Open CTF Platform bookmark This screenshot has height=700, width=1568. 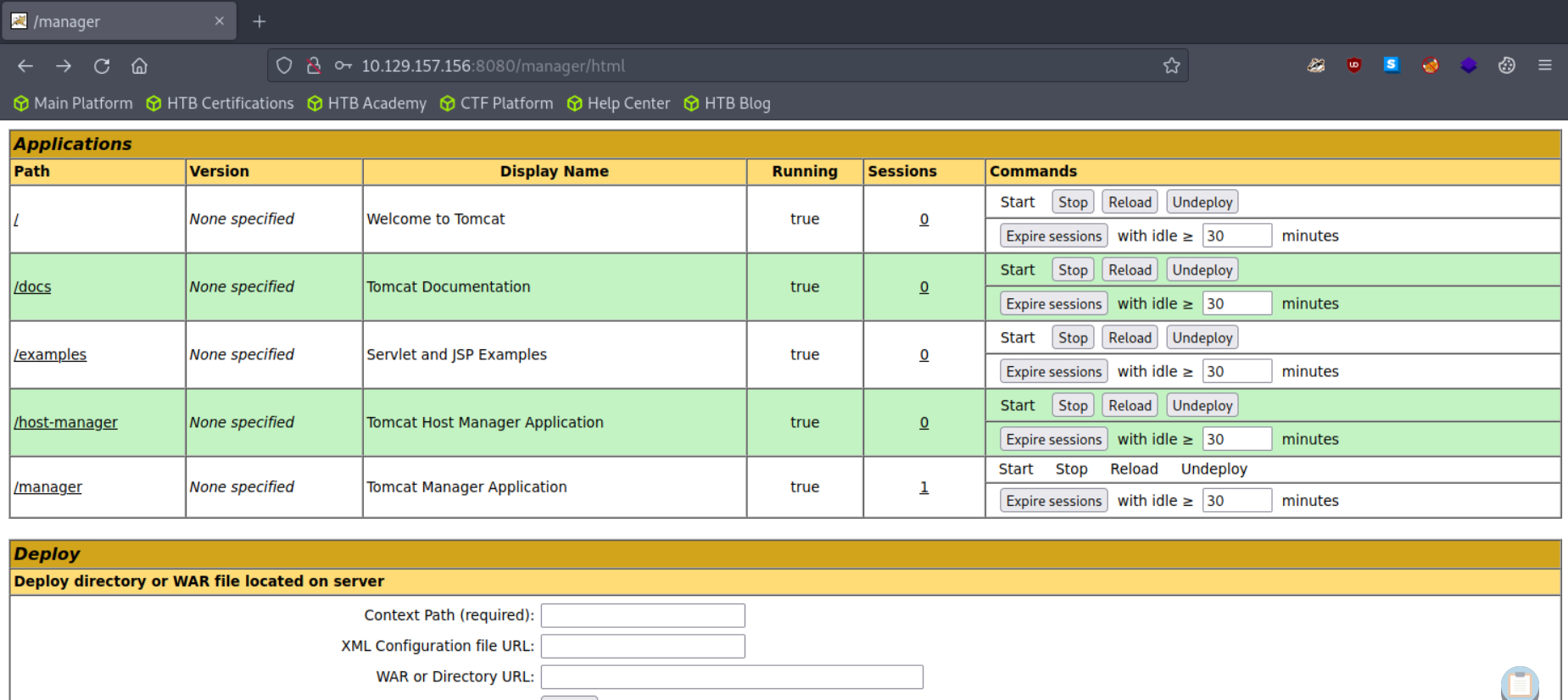pyautogui.click(x=496, y=103)
